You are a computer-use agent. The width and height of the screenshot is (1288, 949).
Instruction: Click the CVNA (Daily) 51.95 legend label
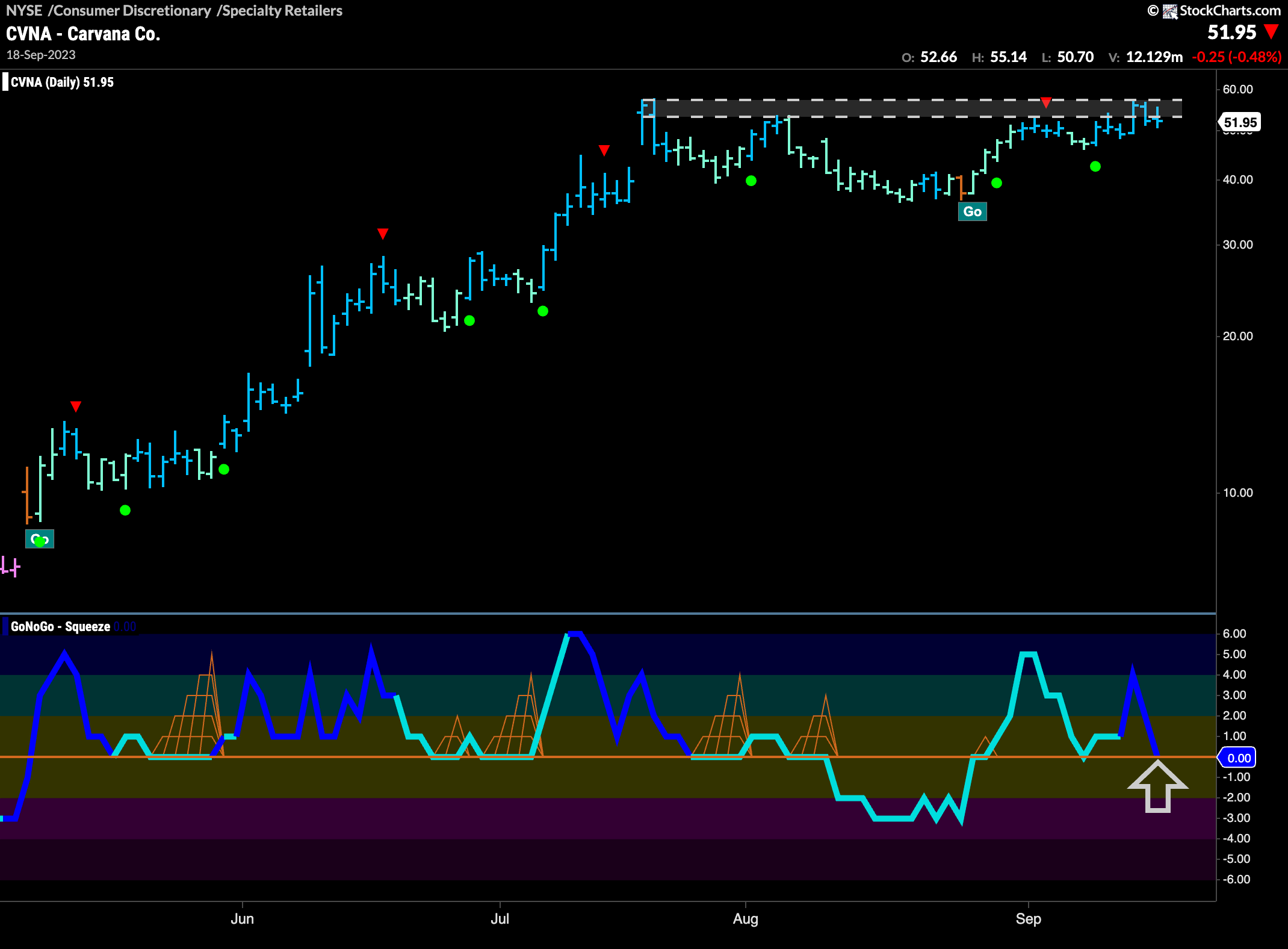point(62,82)
